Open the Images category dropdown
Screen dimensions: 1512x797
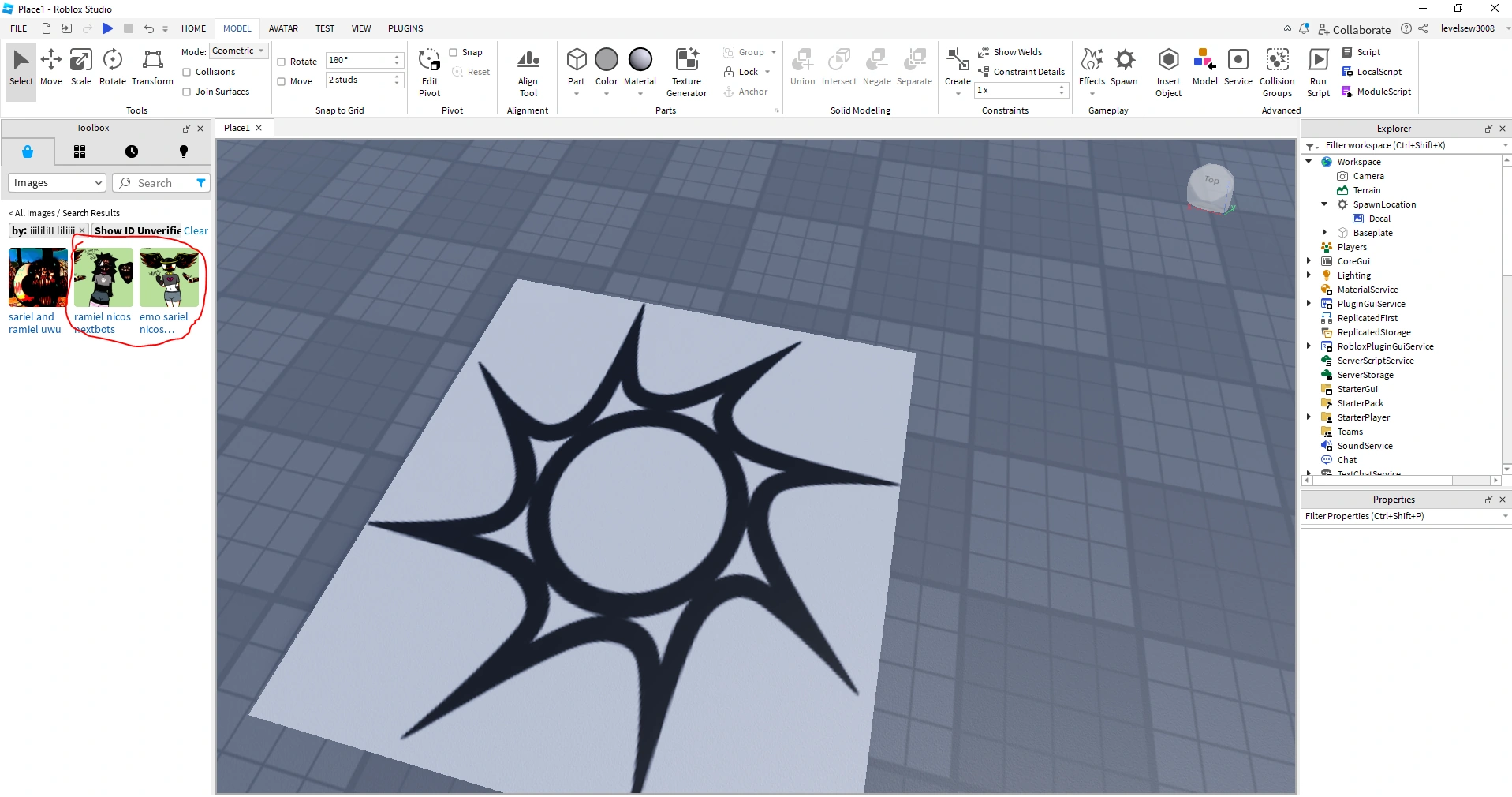57,183
